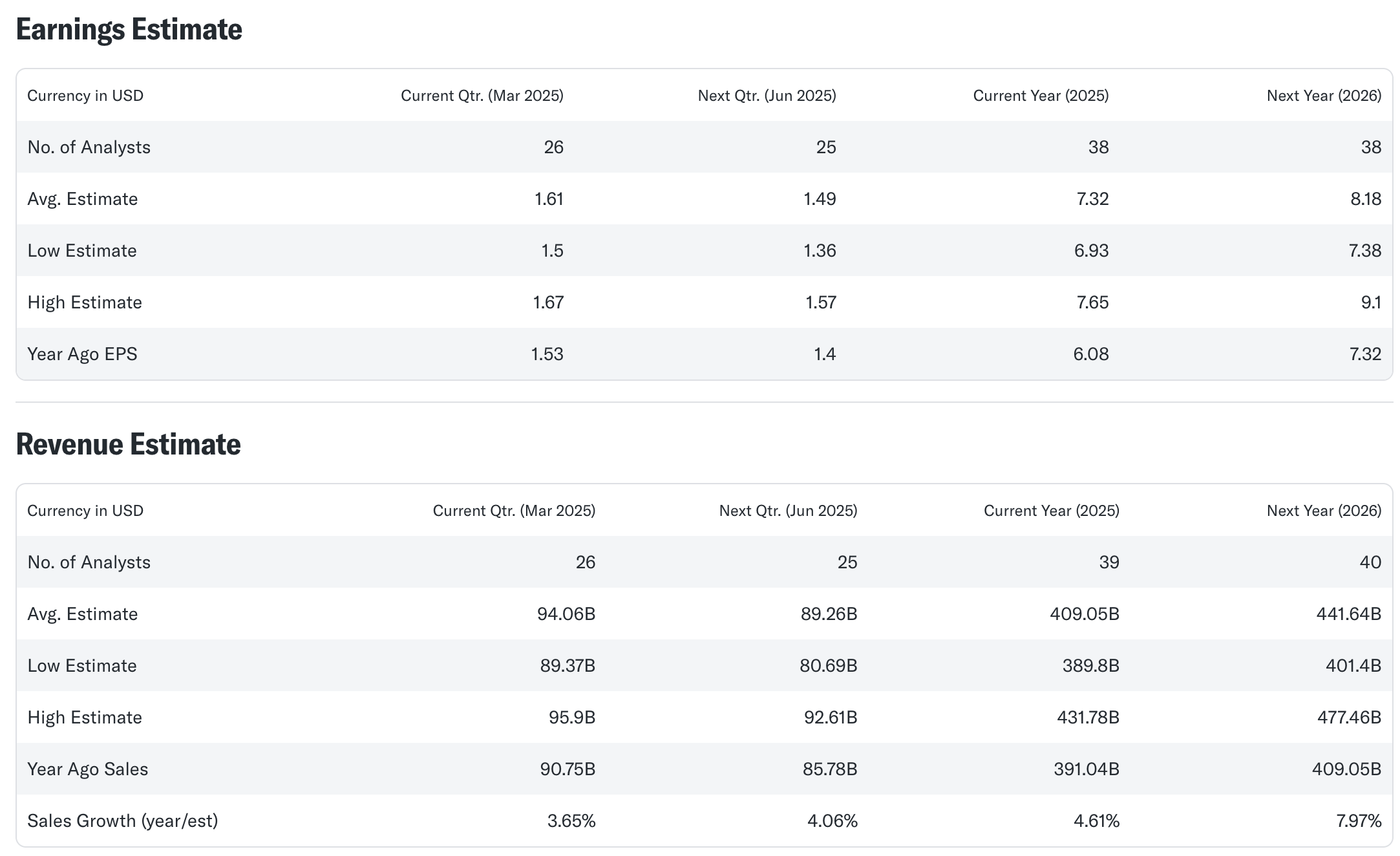This screenshot has height=856, width=1400.
Task: Click Current Year (2025) earnings column header
Action: click(1041, 96)
